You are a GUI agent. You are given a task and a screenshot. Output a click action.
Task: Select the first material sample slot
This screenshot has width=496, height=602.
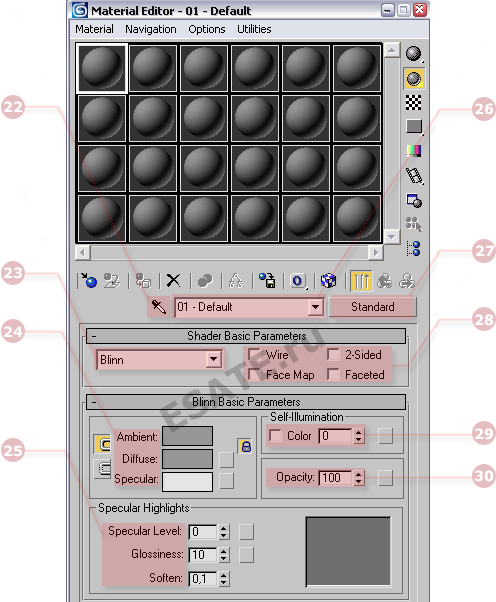[x=102, y=68]
